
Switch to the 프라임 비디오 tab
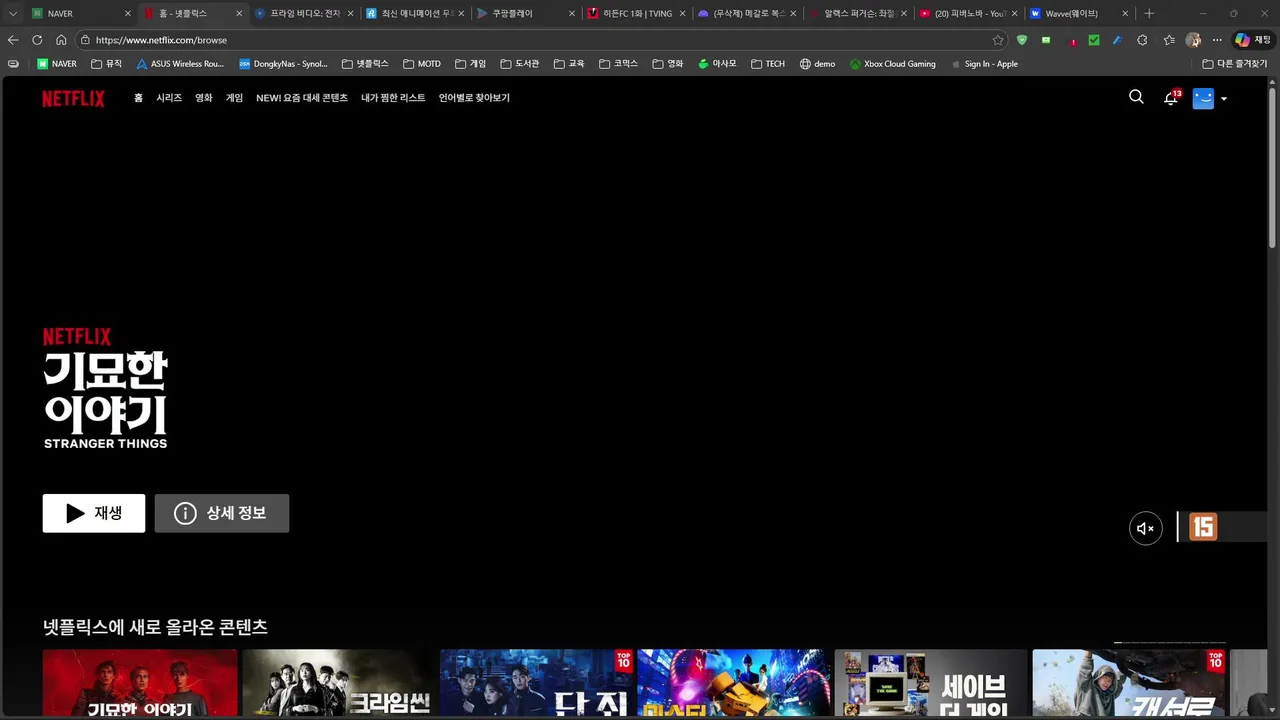pos(304,14)
